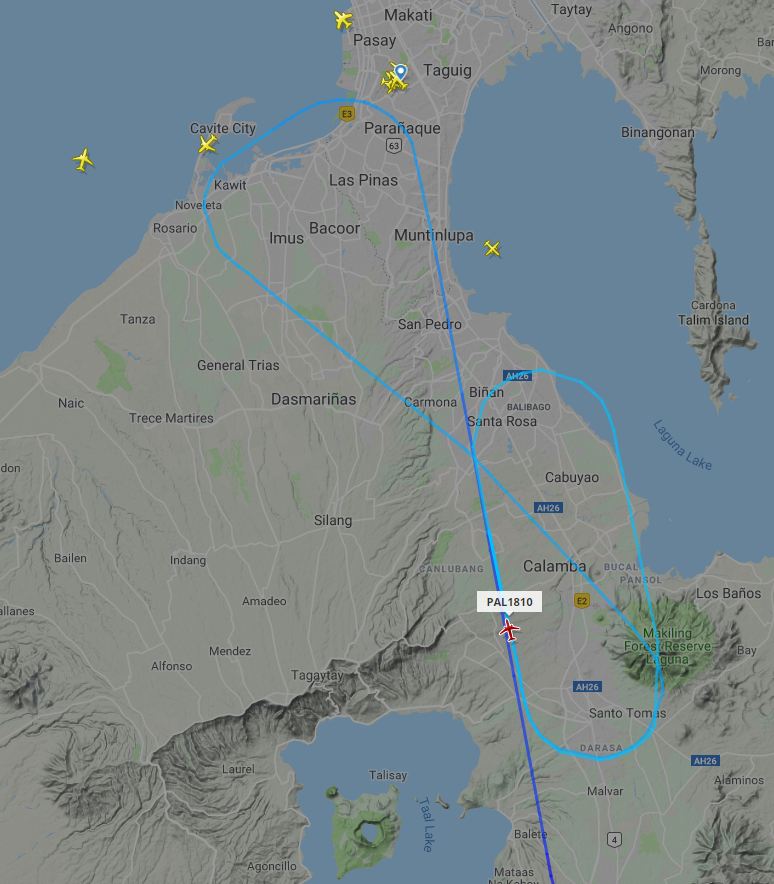Click the route 63 road shield
This screenshot has width=774, height=884.
point(393,146)
